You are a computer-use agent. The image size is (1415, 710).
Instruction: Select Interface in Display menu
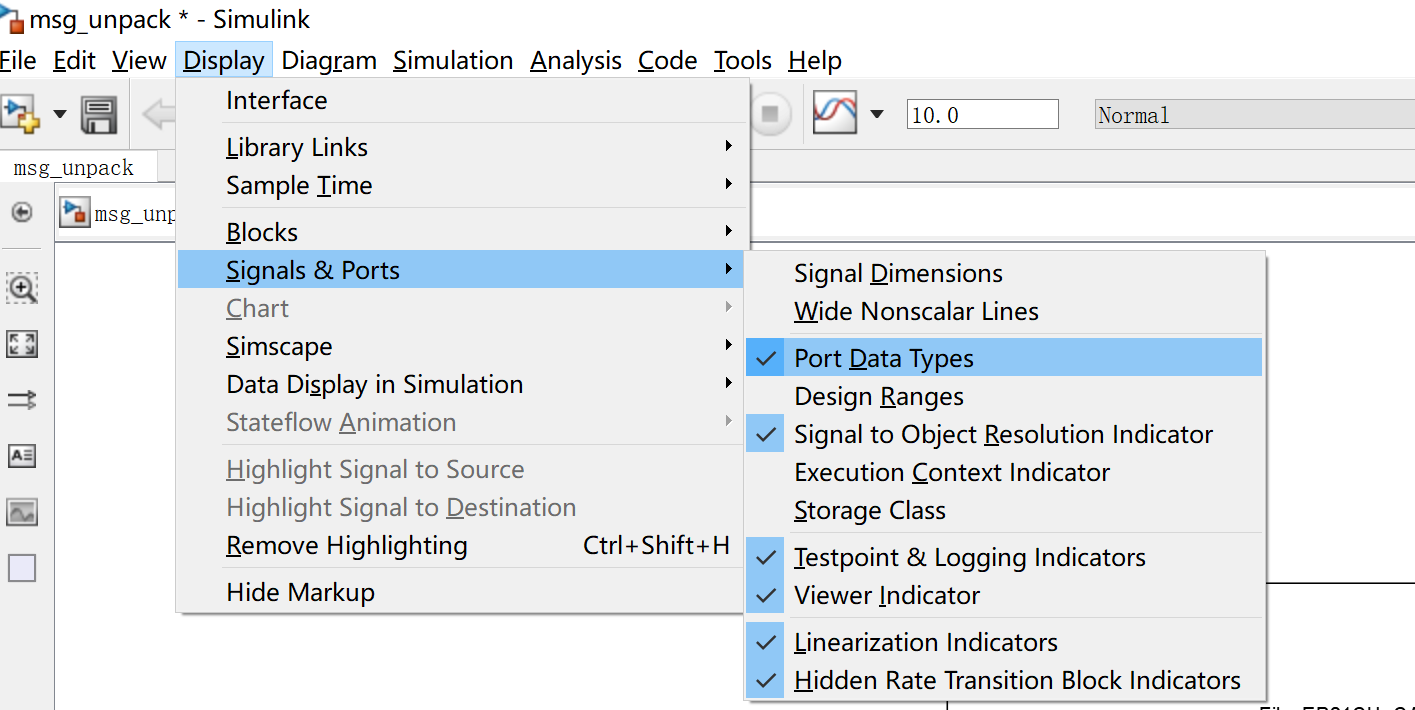tap(460, 101)
